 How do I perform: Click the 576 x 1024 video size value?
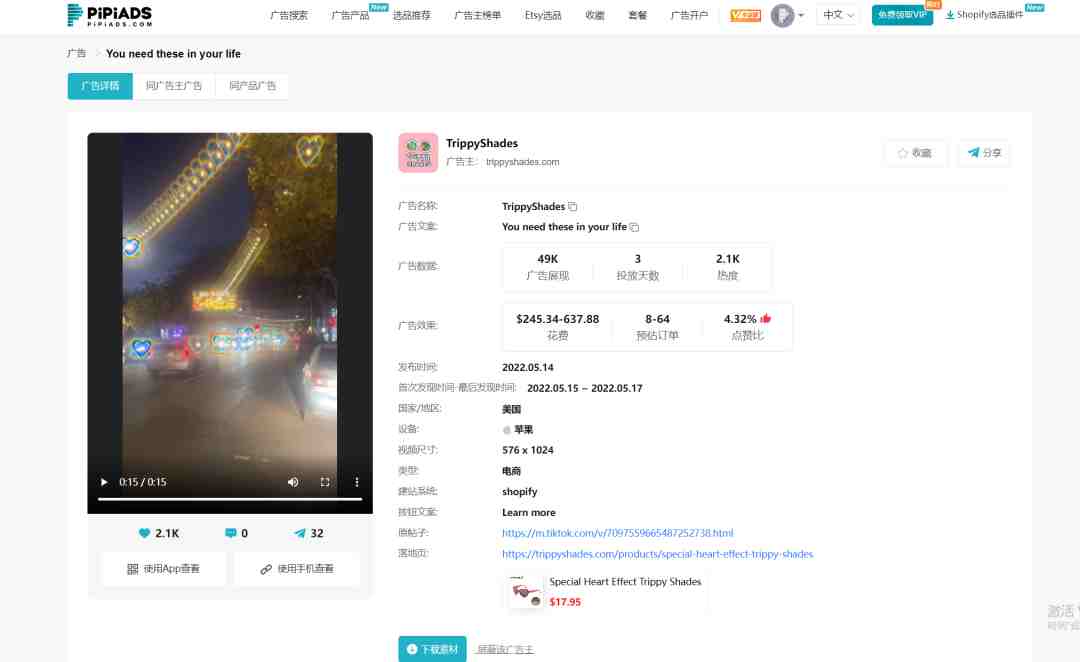tap(528, 451)
